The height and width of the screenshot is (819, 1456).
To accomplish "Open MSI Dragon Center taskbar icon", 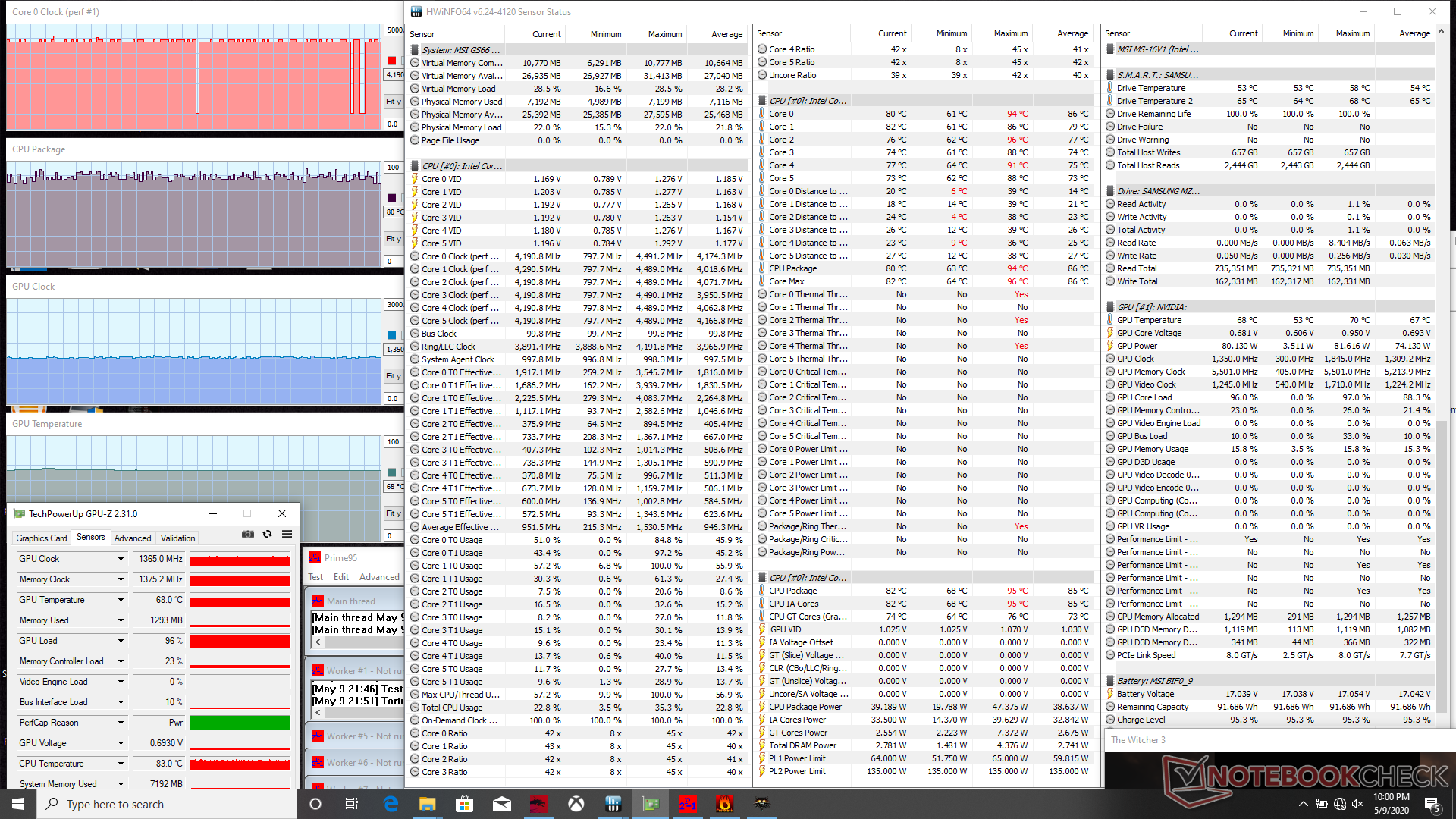I will pos(539,804).
